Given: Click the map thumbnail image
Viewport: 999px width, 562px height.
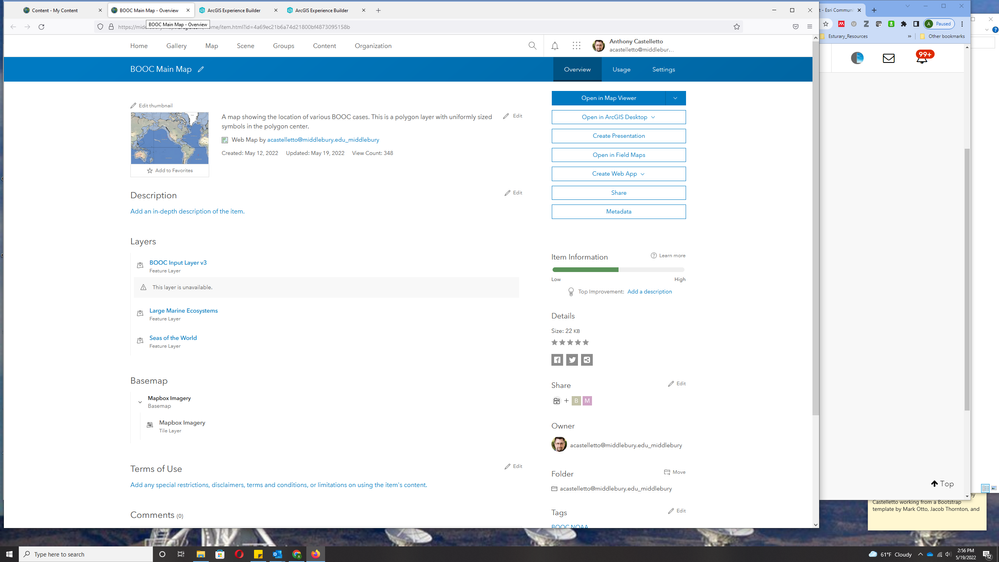Looking at the screenshot, I should pyautogui.click(x=169, y=138).
